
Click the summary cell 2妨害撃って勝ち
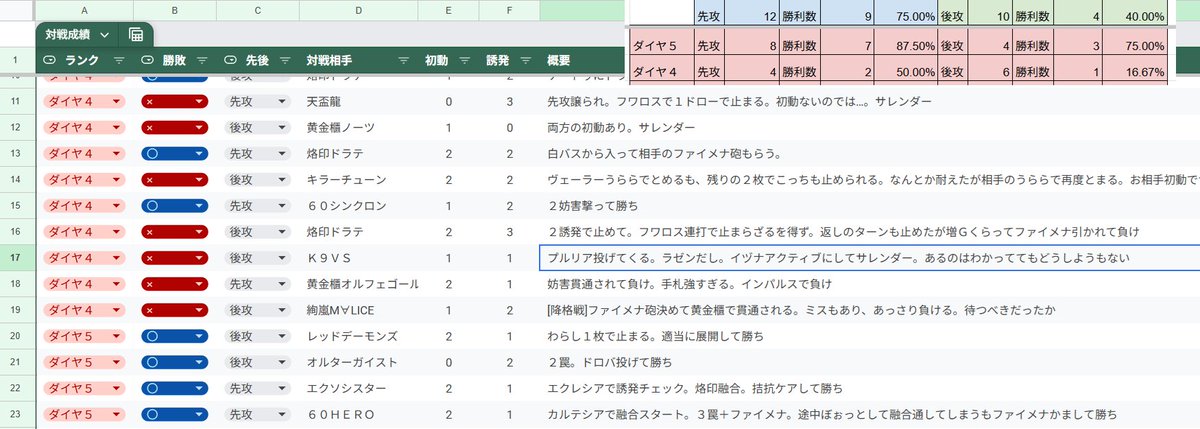pyautogui.click(x=868, y=205)
